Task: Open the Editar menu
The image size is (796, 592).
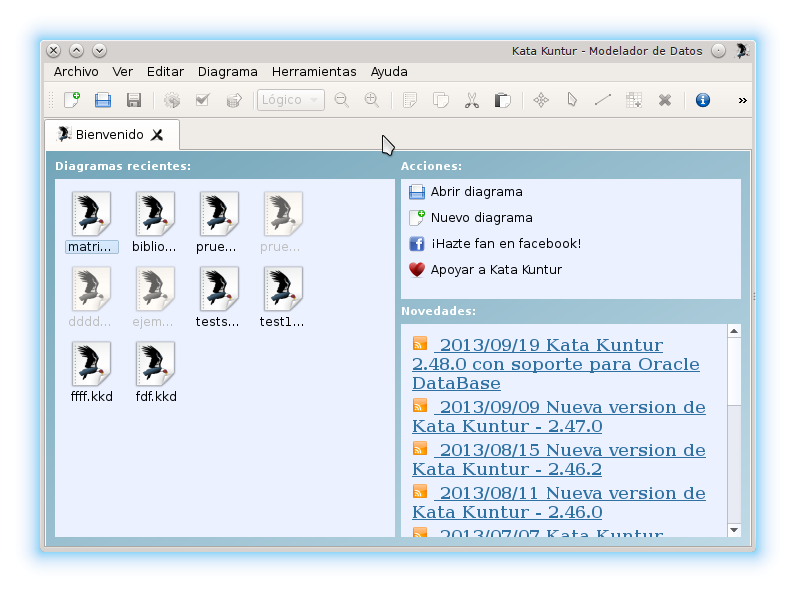Action: point(165,72)
